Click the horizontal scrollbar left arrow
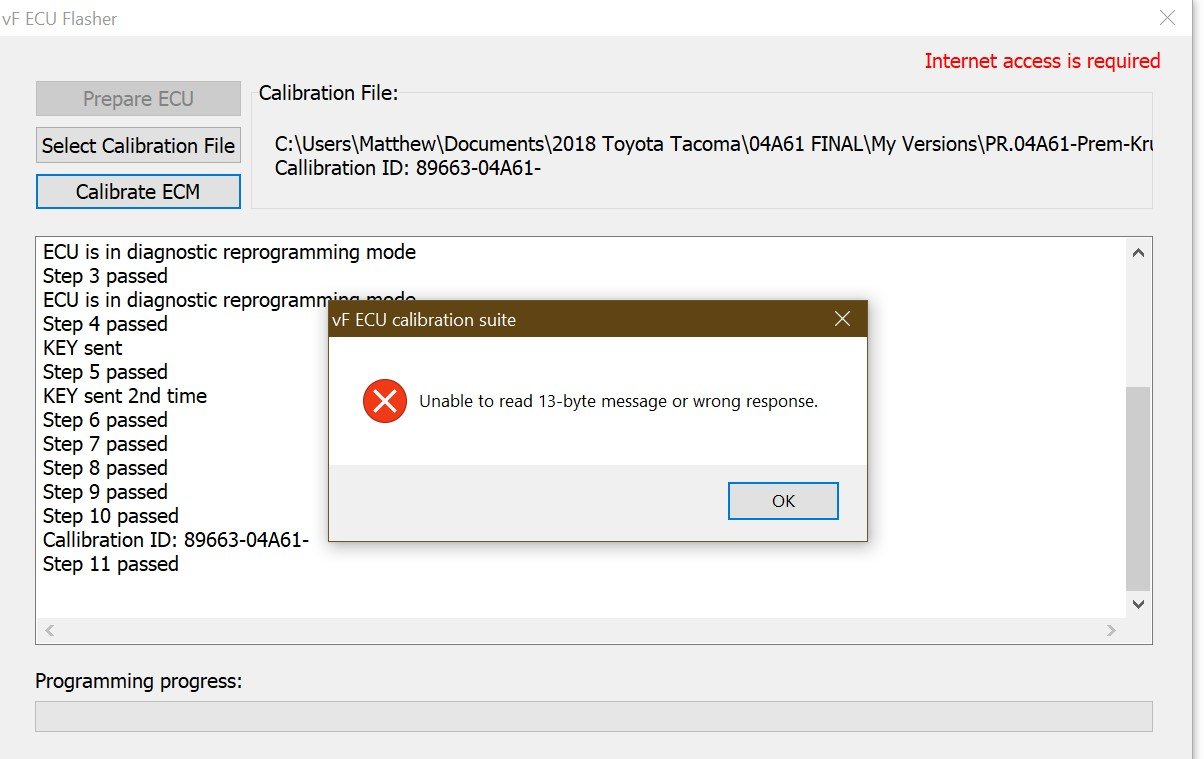The image size is (1204, 759). (x=50, y=630)
